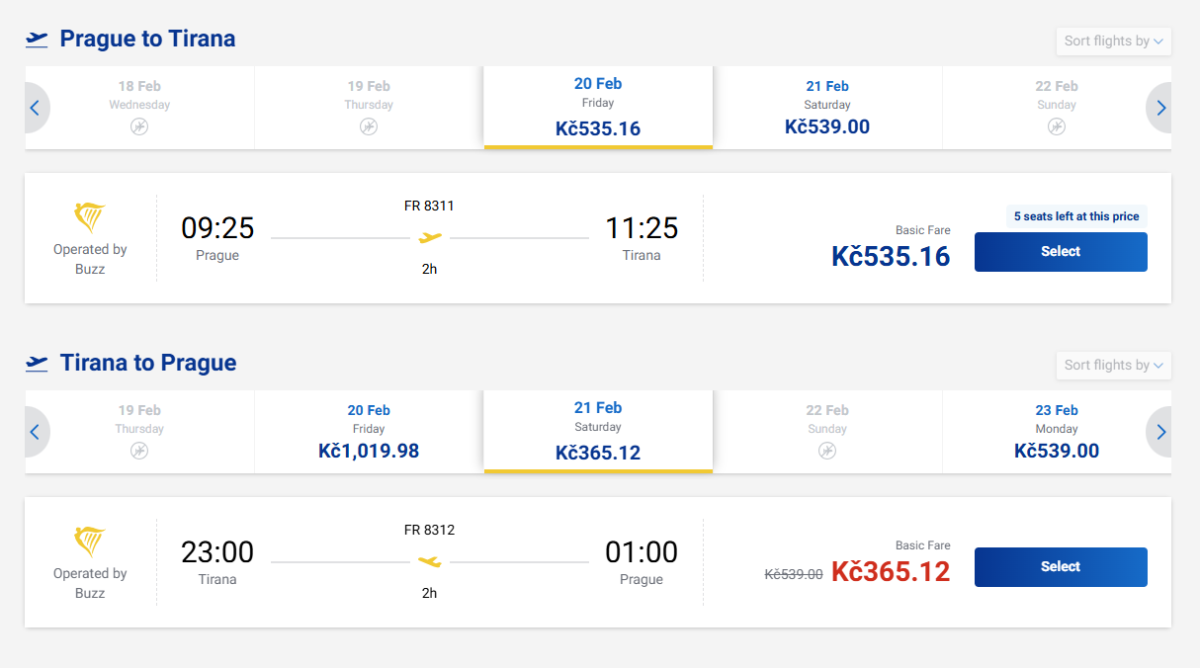Click the plane icon beside Tirana to Prague
Image resolution: width=1200 pixels, height=668 pixels.
(37, 363)
